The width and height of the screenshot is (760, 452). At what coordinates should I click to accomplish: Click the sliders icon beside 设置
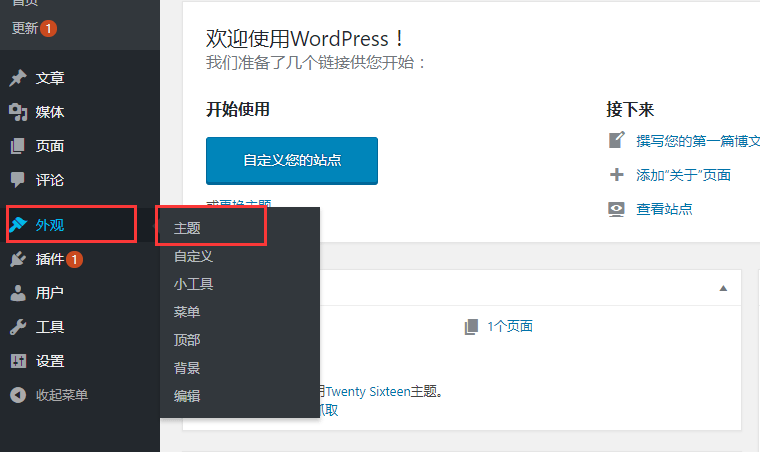(x=18, y=361)
